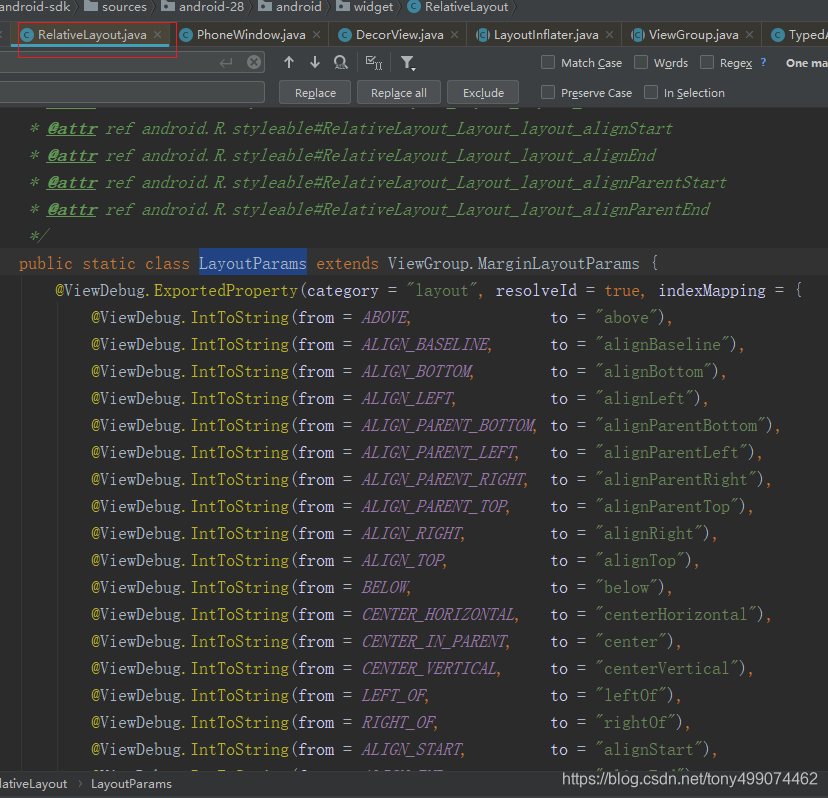The height and width of the screenshot is (798, 828).
Task: Close the DecorView.java tab
Action: 454,34
